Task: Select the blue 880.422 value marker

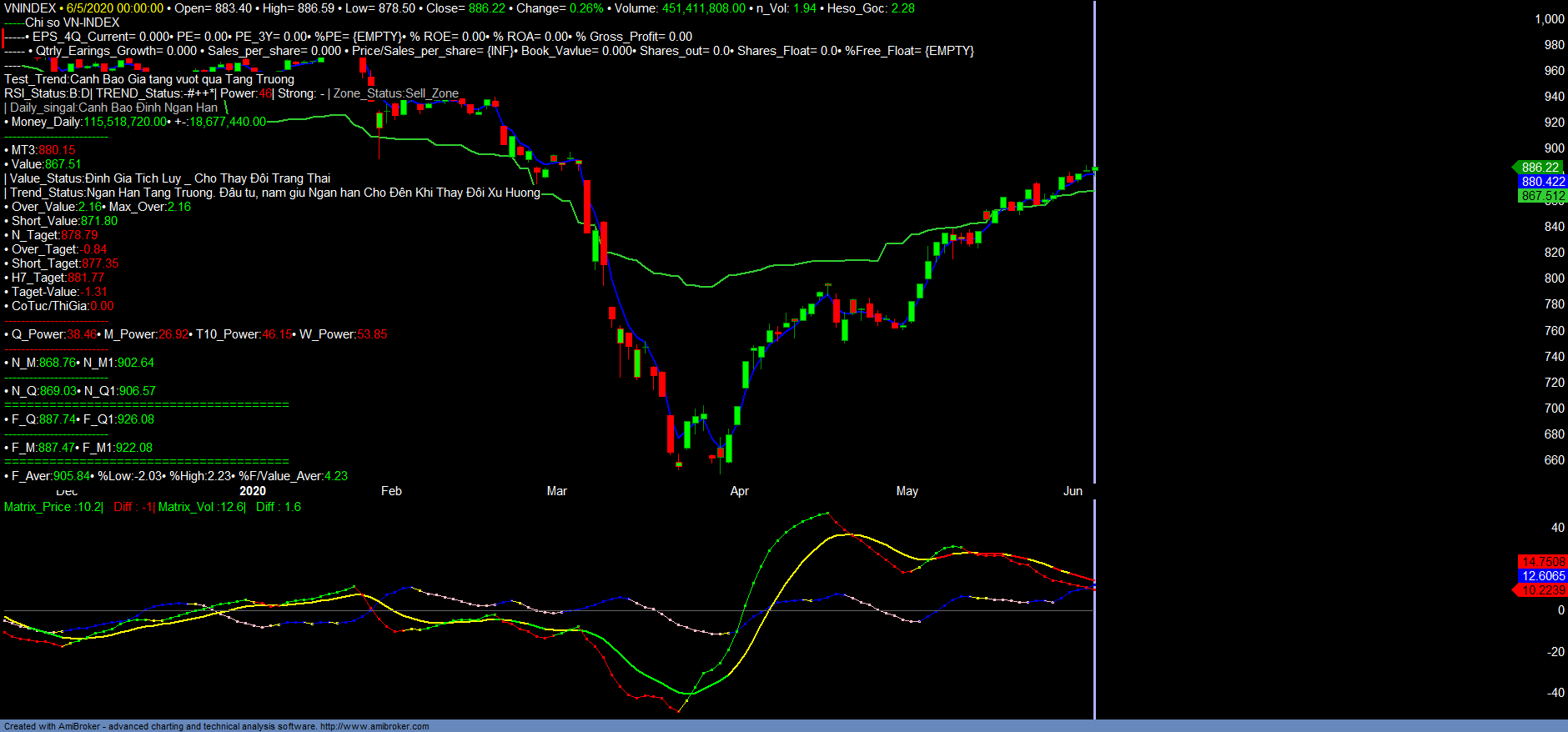Action: 1542,182
